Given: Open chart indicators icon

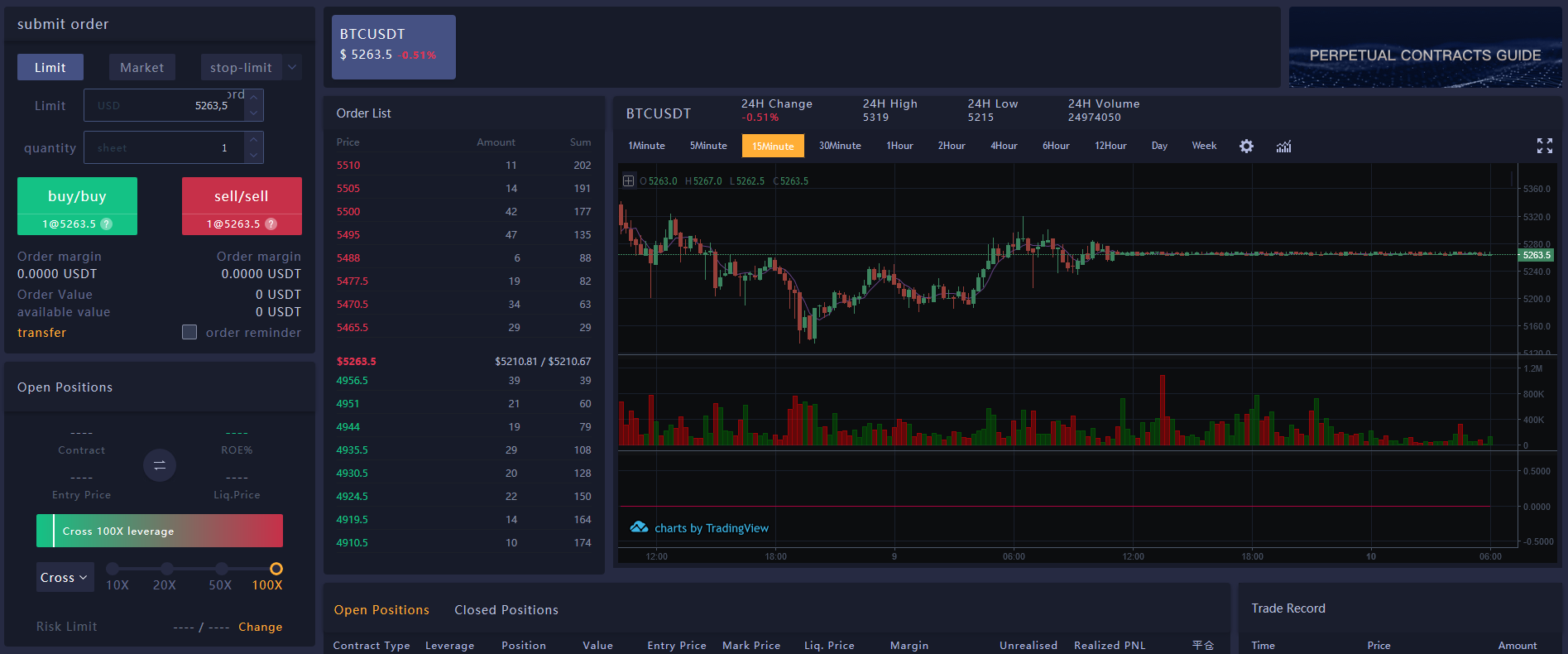Looking at the screenshot, I should tap(1283, 147).
